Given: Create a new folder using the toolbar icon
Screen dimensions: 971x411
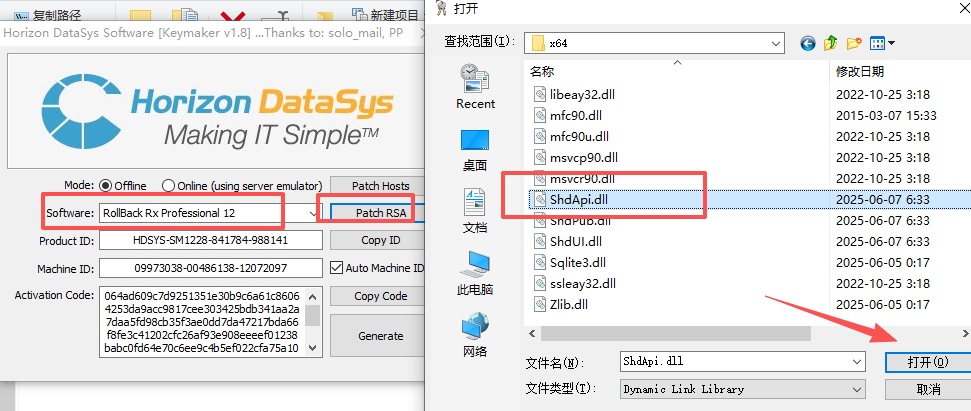Looking at the screenshot, I should coord(854,43).
